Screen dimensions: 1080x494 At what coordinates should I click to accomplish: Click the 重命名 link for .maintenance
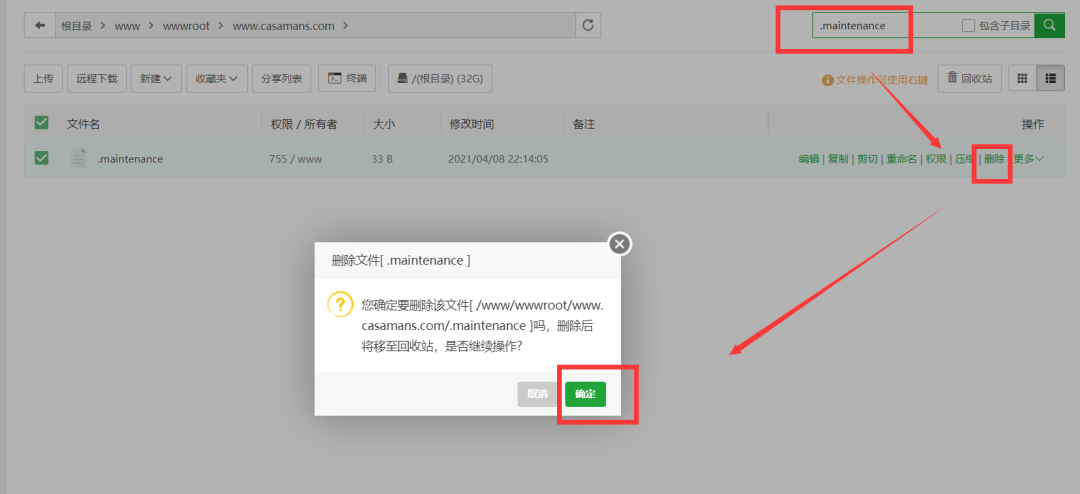click(x=902, y=158)
